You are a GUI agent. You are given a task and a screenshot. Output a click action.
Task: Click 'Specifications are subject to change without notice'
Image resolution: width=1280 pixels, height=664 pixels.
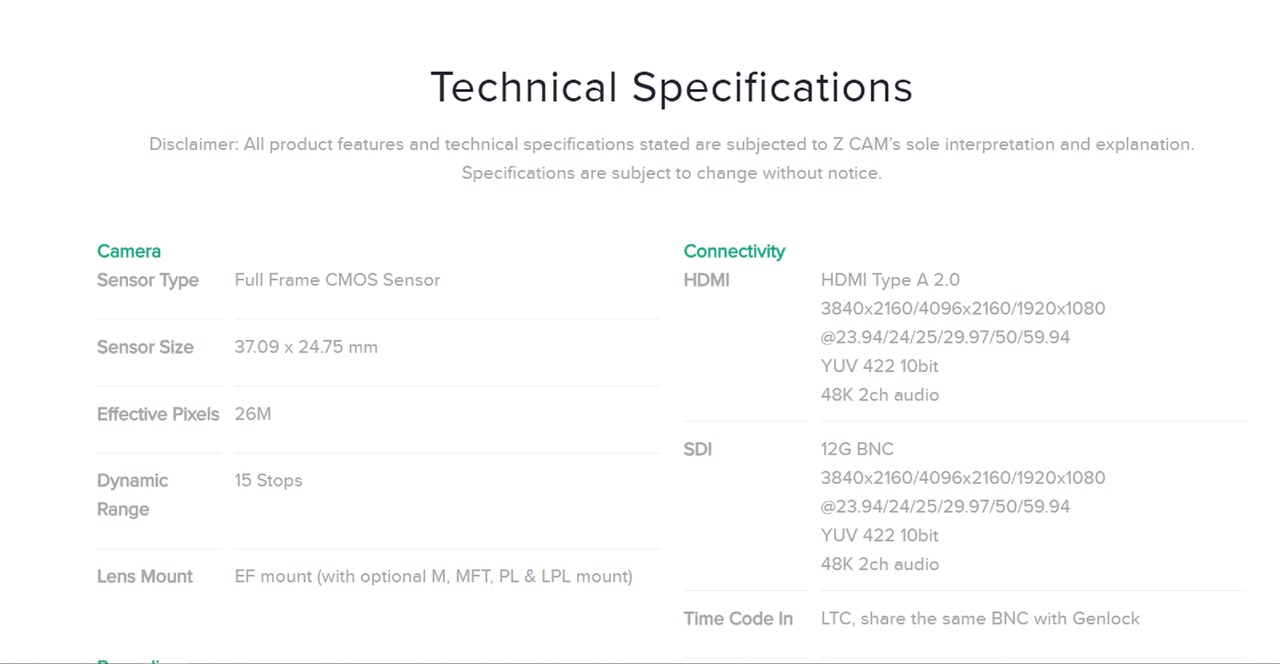[x=671, y=173]
